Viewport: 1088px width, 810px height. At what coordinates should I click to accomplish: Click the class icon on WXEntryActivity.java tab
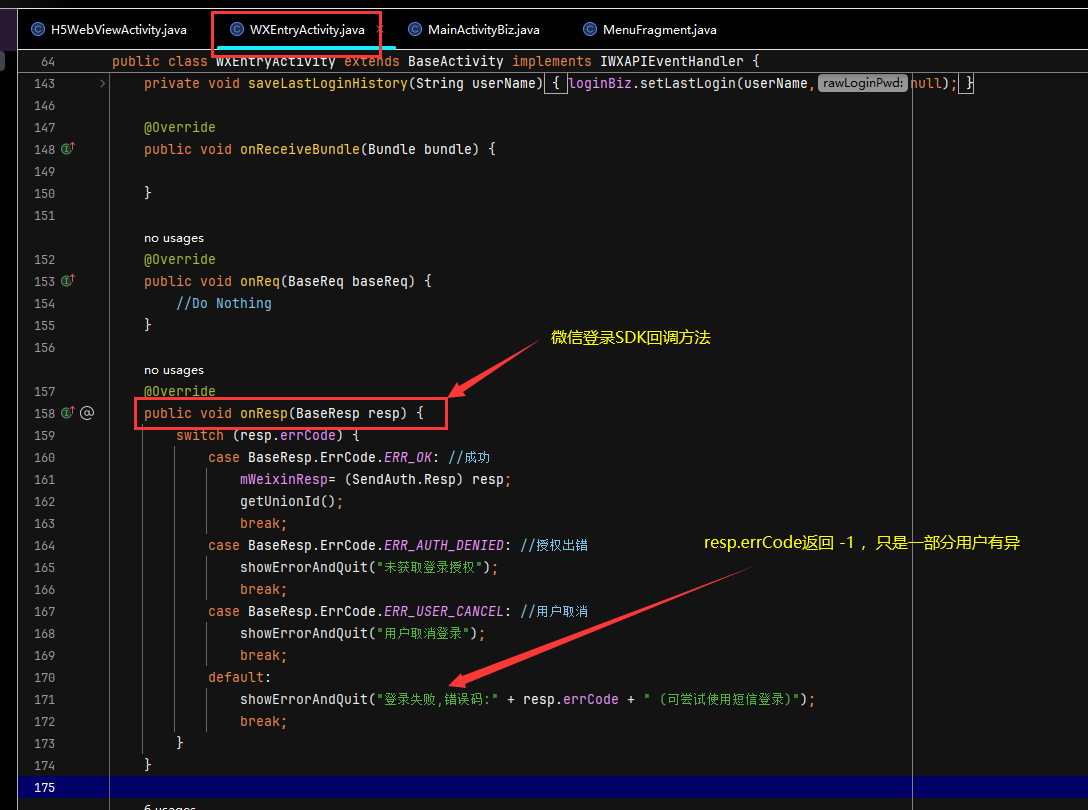237,29
